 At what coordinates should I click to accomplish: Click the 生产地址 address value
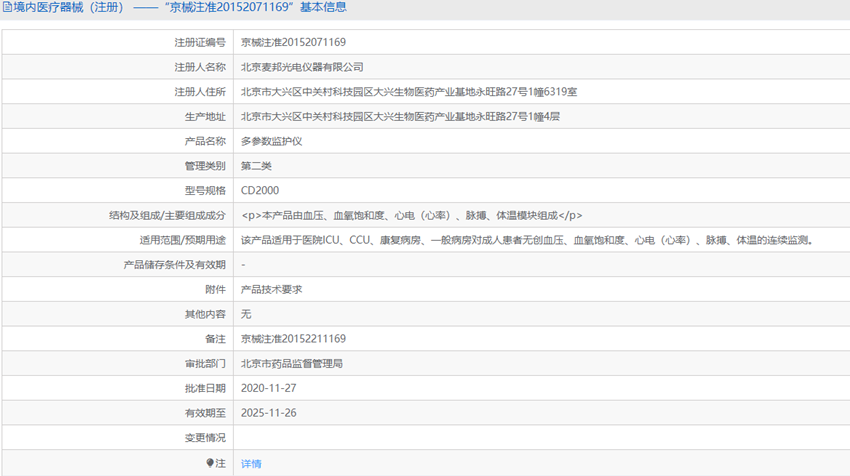click(x=400, y=117)
